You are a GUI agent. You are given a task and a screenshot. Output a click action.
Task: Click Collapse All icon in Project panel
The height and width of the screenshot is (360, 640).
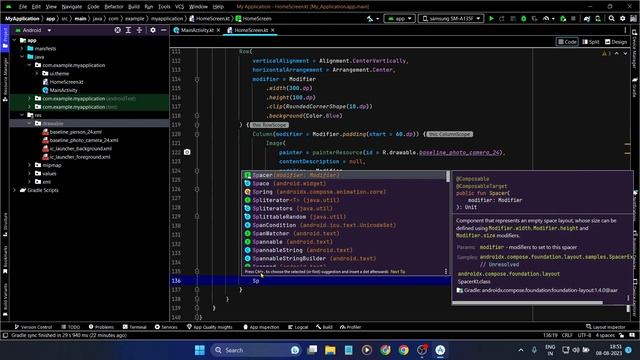pyautogui.click(x=139, y=30)
